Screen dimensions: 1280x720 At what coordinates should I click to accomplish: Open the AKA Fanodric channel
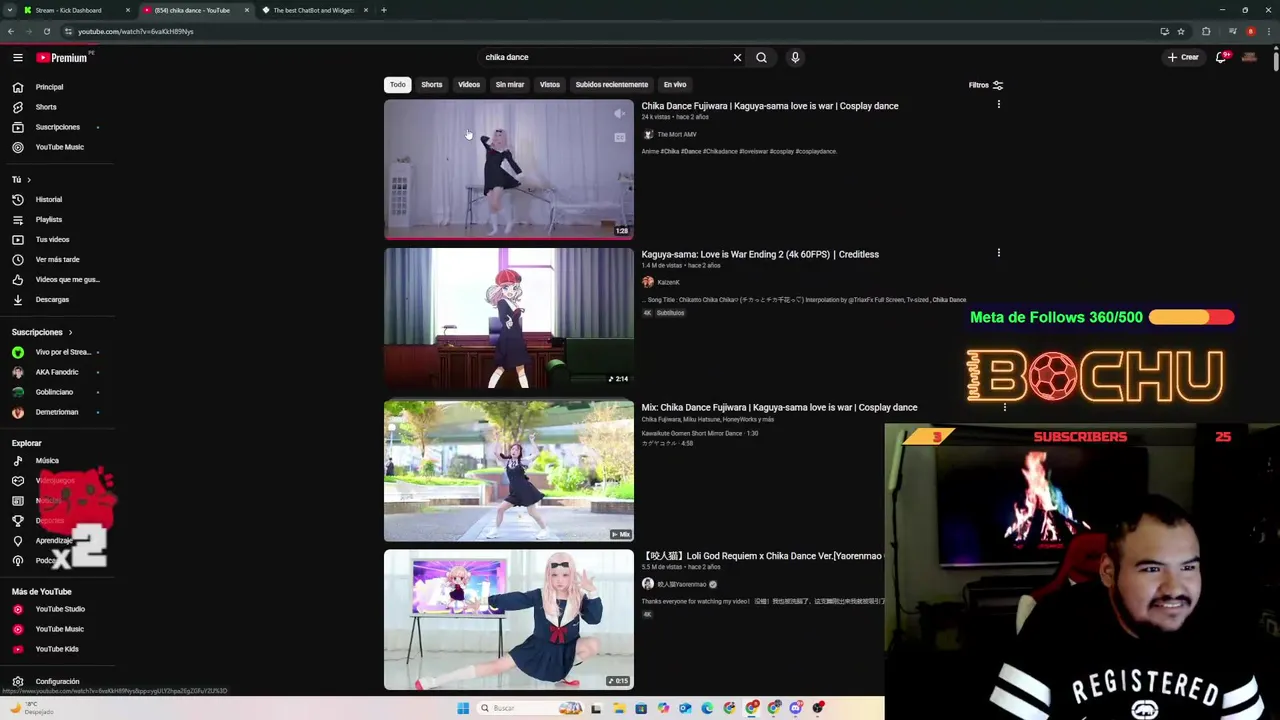pos(56,372)
